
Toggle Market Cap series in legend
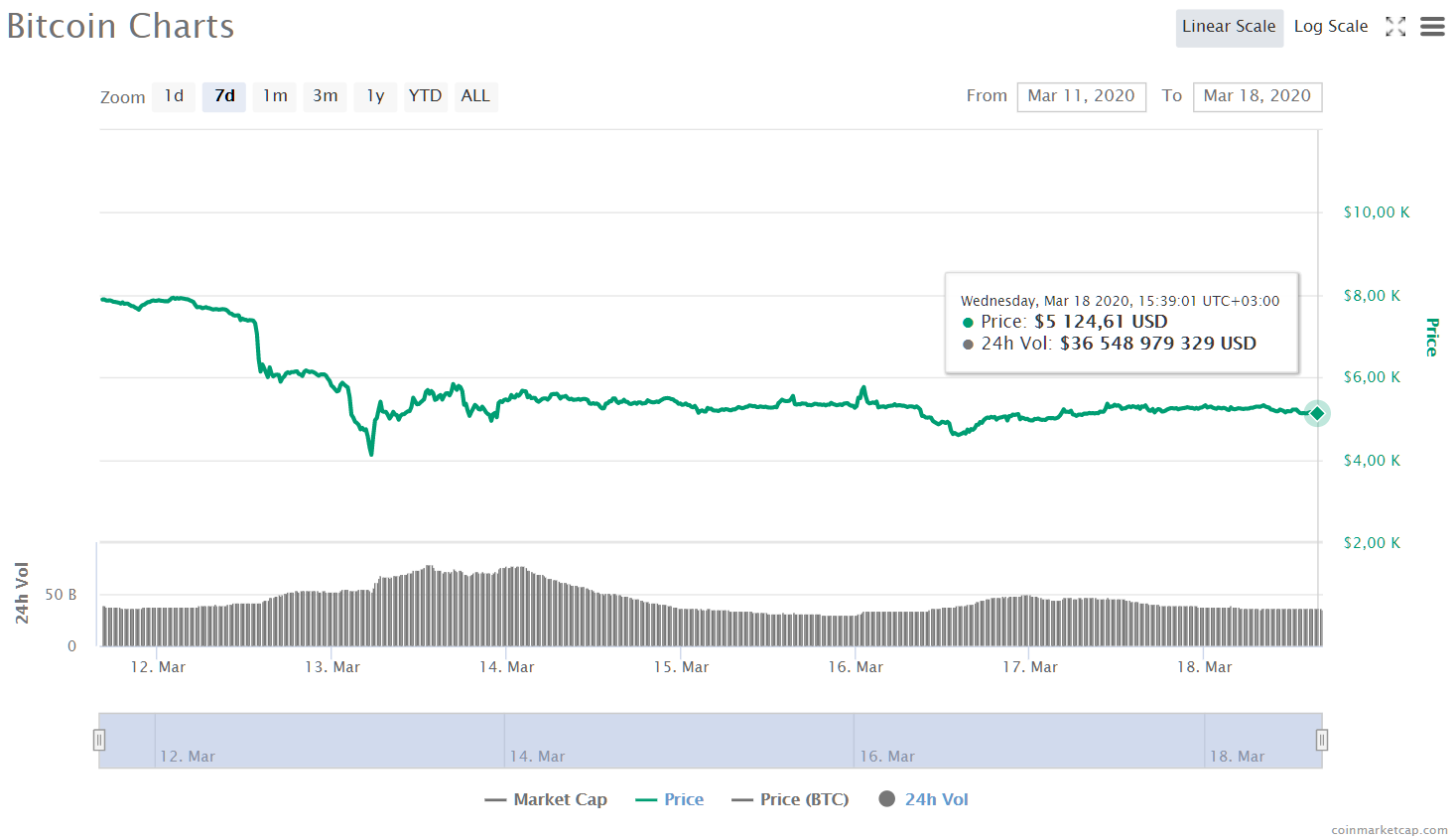(546, 799)
